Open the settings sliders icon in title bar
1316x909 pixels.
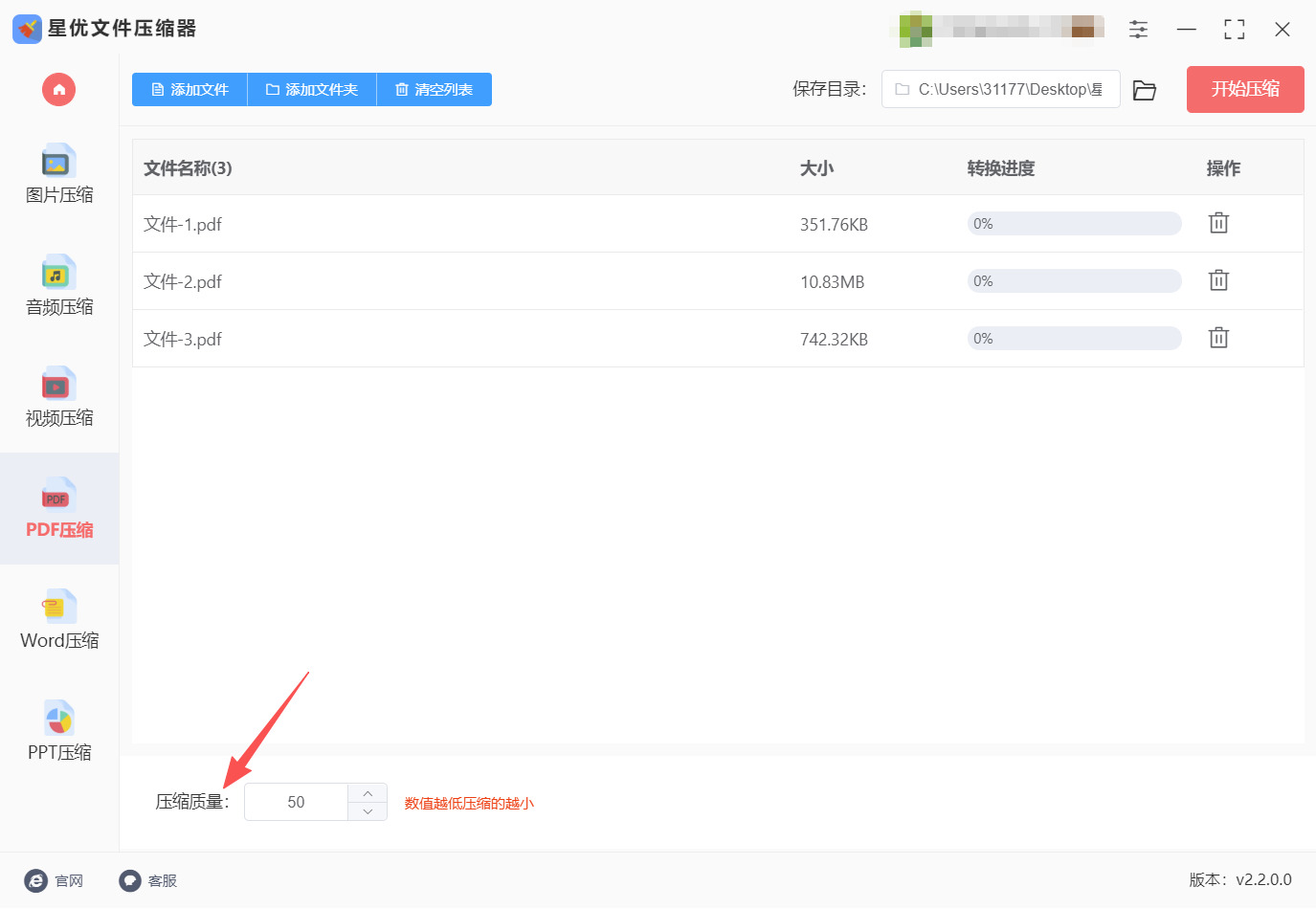(1138, 29)
